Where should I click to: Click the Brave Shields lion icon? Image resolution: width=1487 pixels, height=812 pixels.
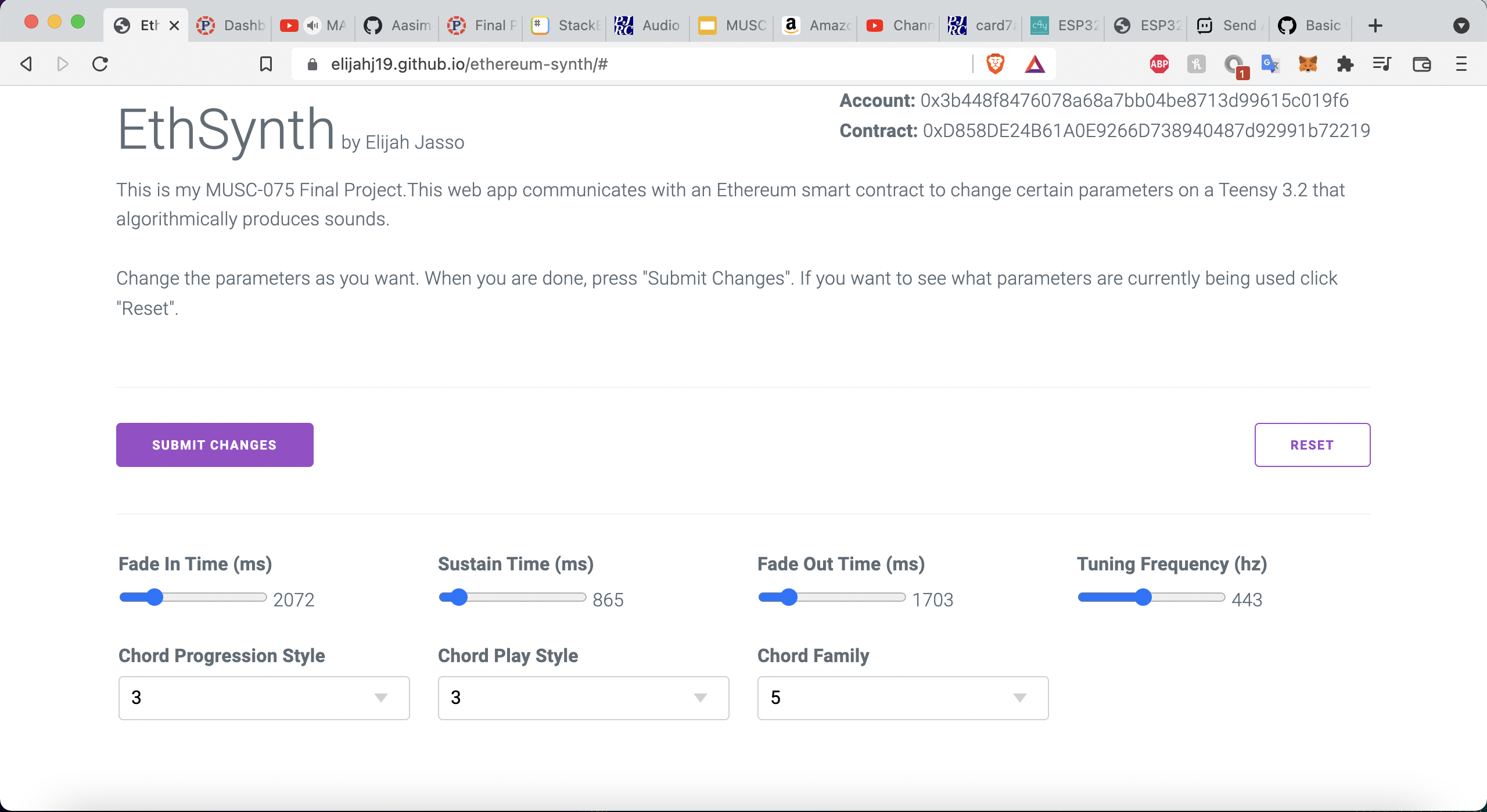(995, 64)
